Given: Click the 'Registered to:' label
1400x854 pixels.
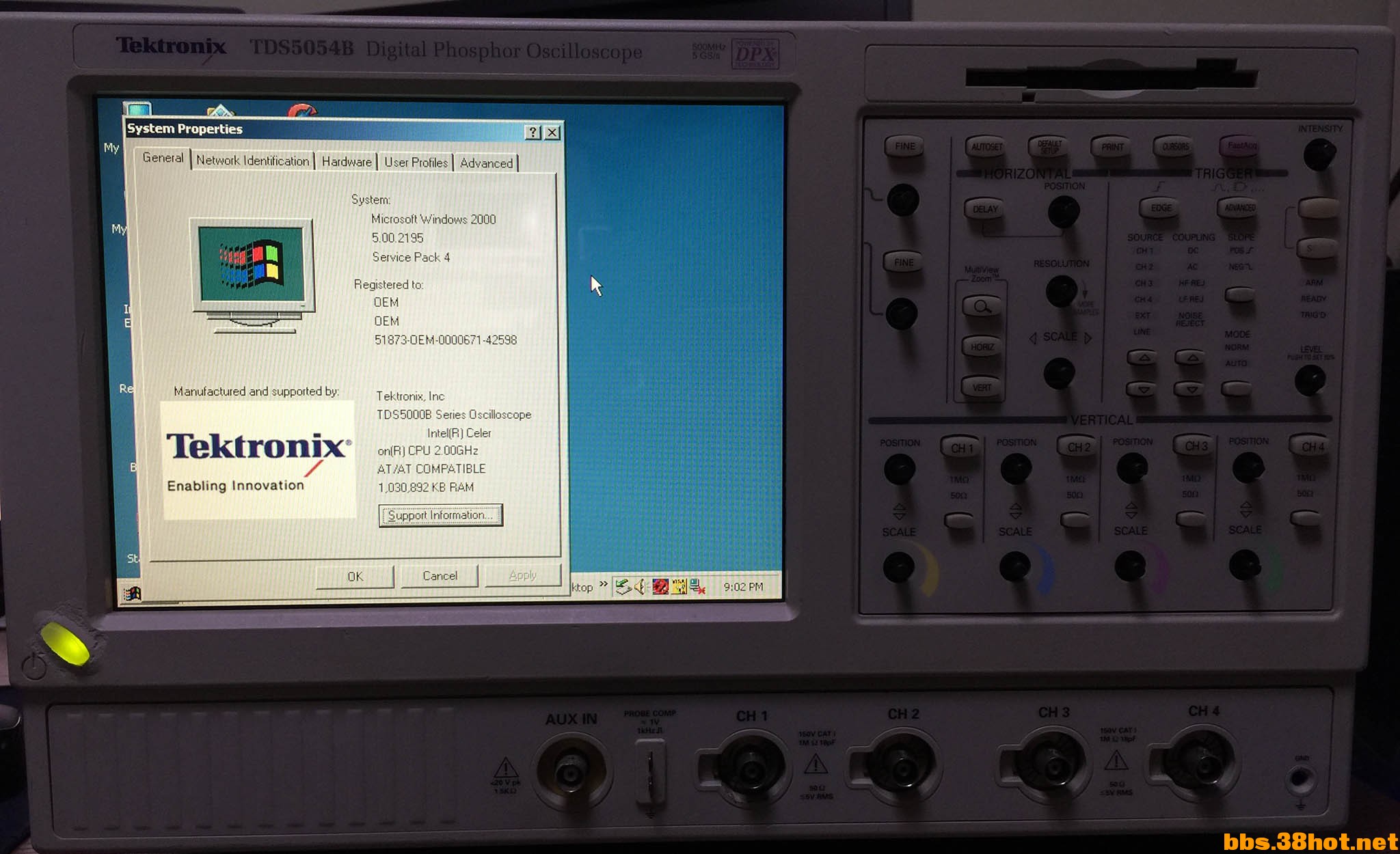Looking at the screenshot, I should (388, 285).
